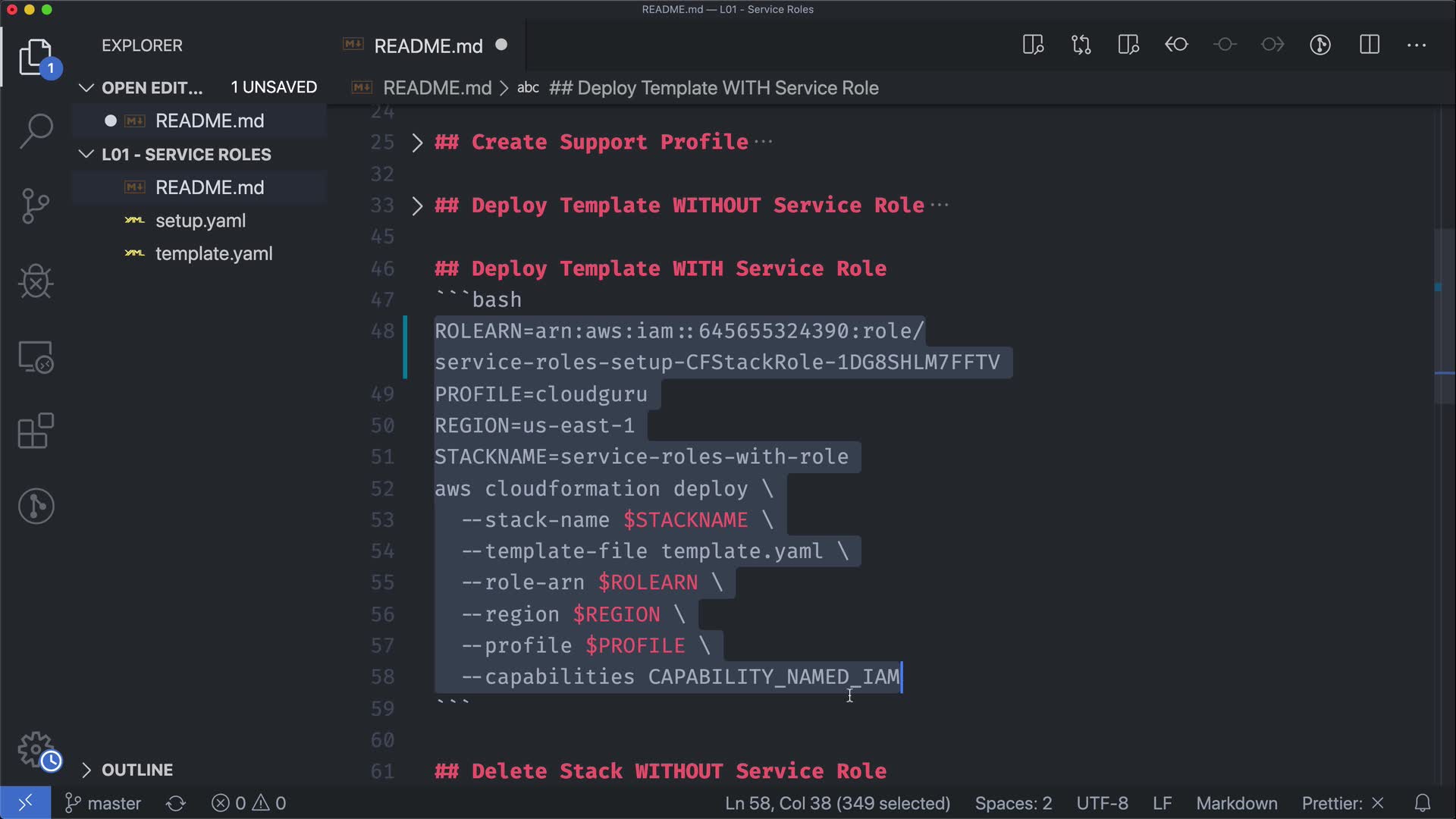Open the Manage settings gear
The image size is (1456, 819).
(36, 749)
